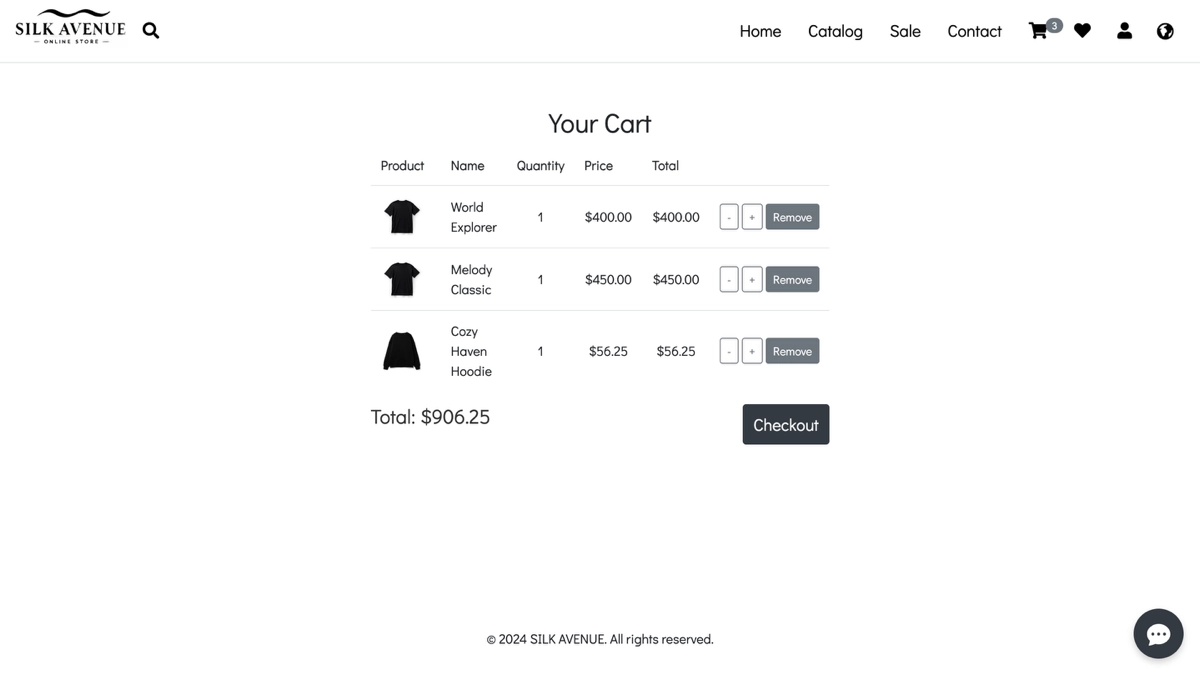Open the user account icon
The image size is (1200, 675).
[x=1124, y=31]
